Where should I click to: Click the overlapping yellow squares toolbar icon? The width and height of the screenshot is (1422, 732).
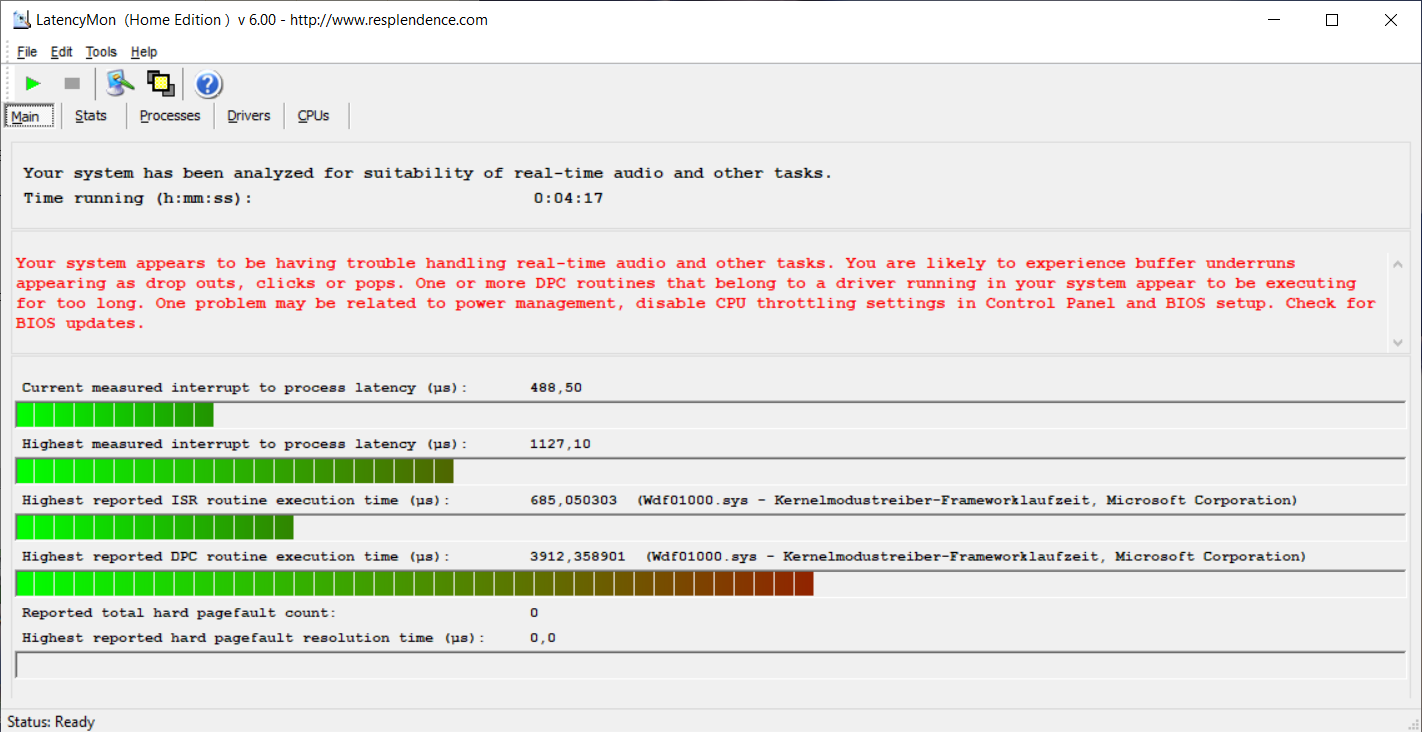point(161,83)
